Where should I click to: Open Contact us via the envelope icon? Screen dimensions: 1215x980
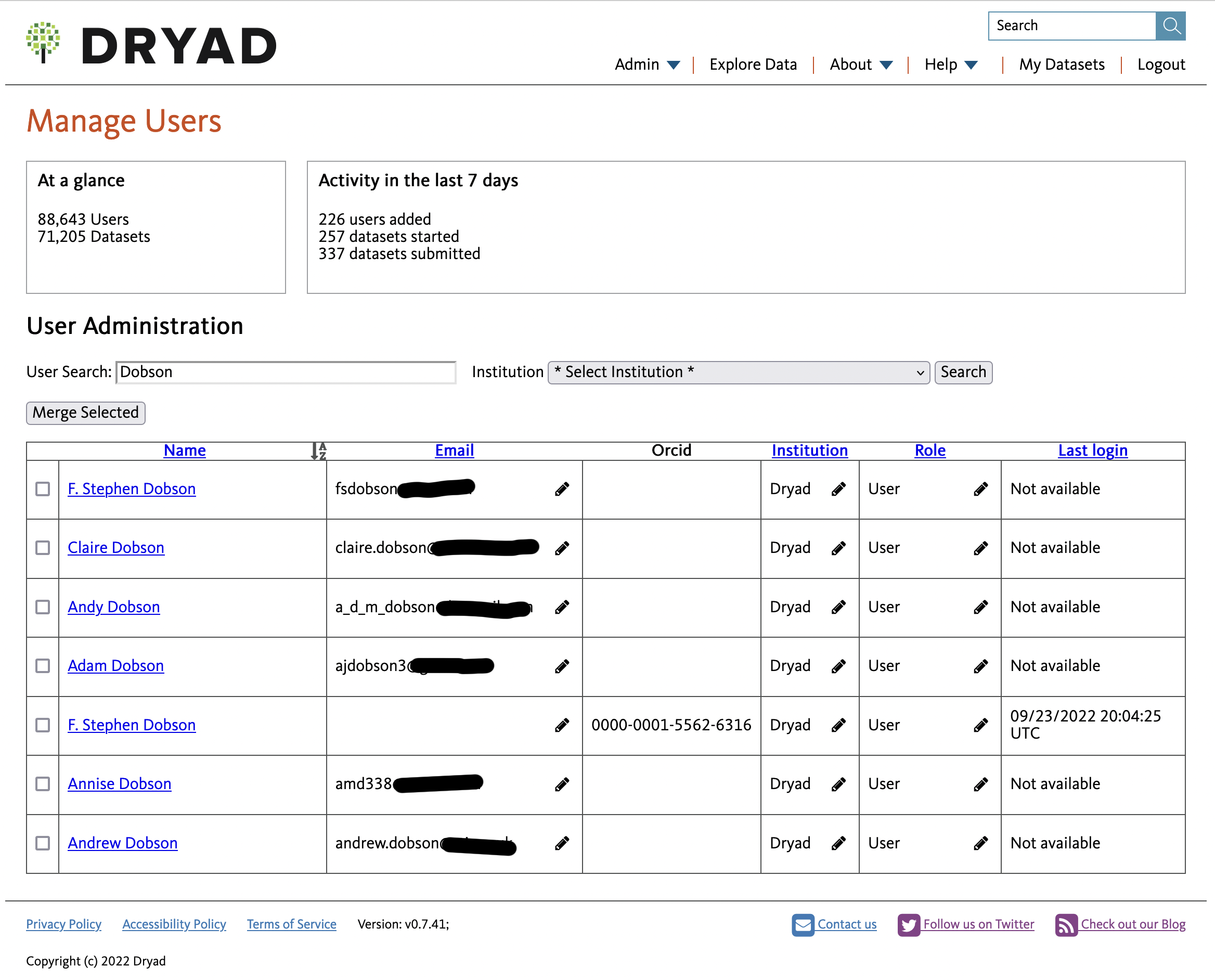click(x=803, y=925)
